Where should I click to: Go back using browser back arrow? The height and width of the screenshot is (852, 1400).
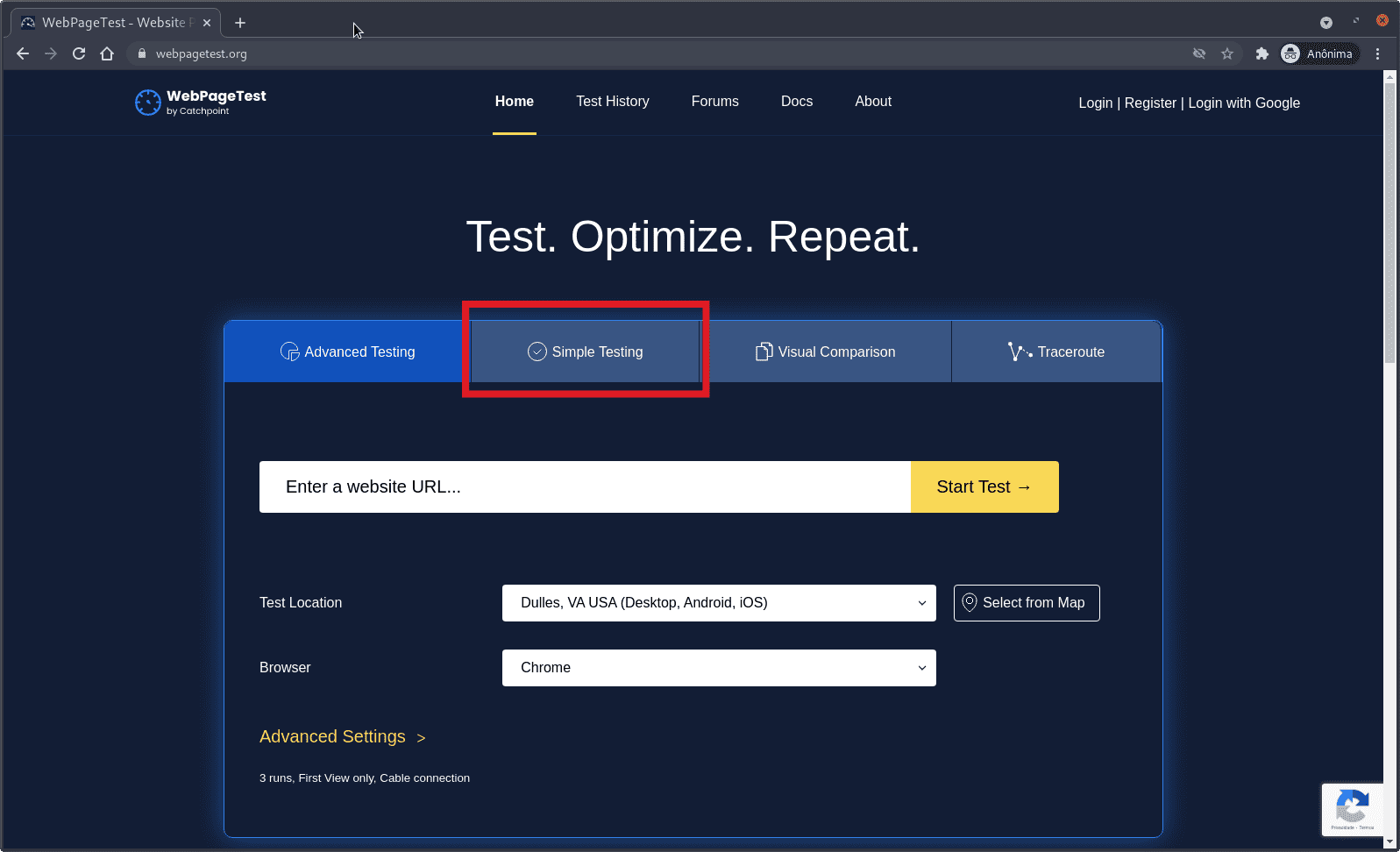click(x=23, y=53)
